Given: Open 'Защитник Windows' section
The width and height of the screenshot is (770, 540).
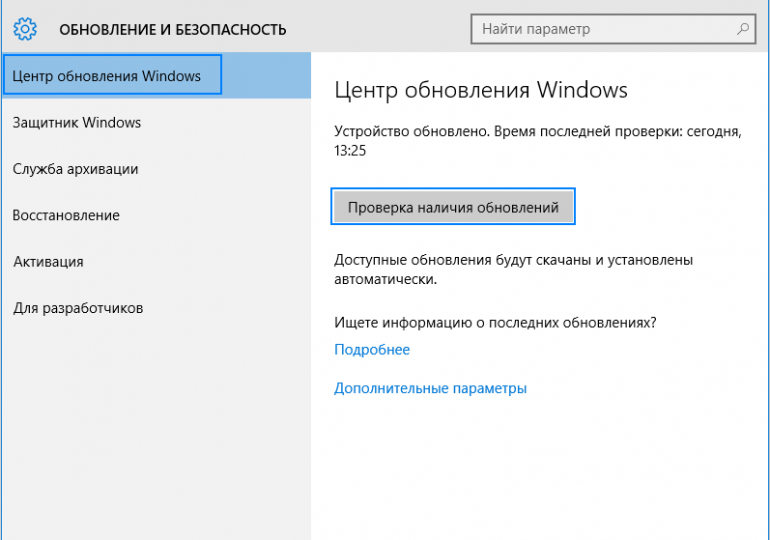Looking at the screenshot, I should (156, 122).
